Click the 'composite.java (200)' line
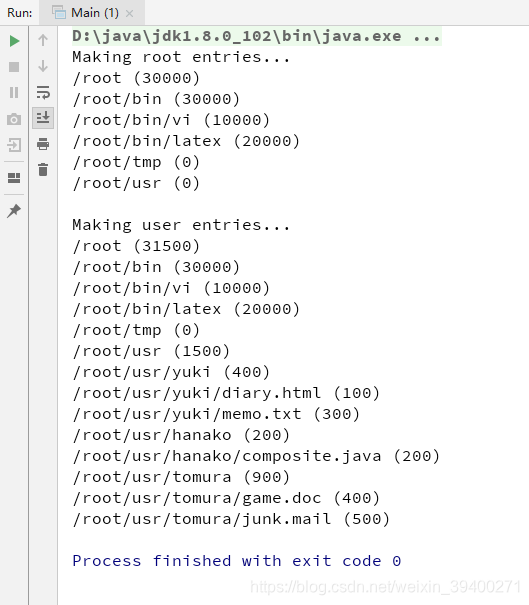This screenshot has height=605, width=529. (x=256, y=456)
